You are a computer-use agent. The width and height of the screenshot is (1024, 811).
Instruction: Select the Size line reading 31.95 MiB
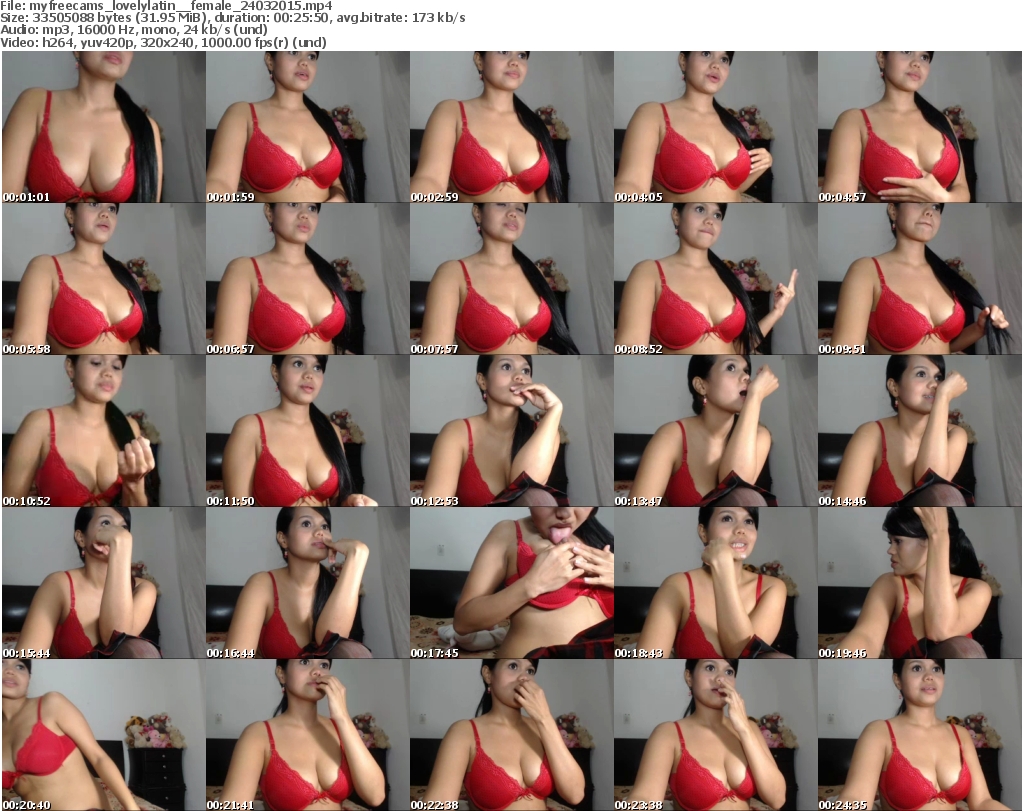pyautogui.click(x=233, y=18)
